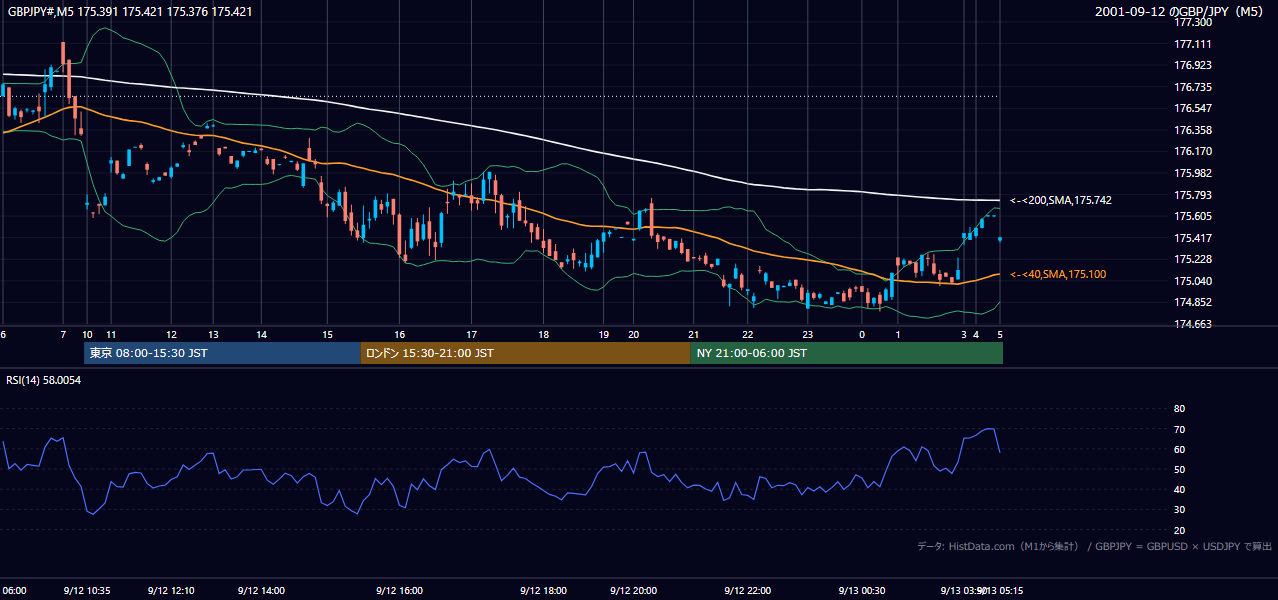This screenshot has width=1278, height=600.
Task: Click hour marker 15 below the price chart
Action: 327,334
